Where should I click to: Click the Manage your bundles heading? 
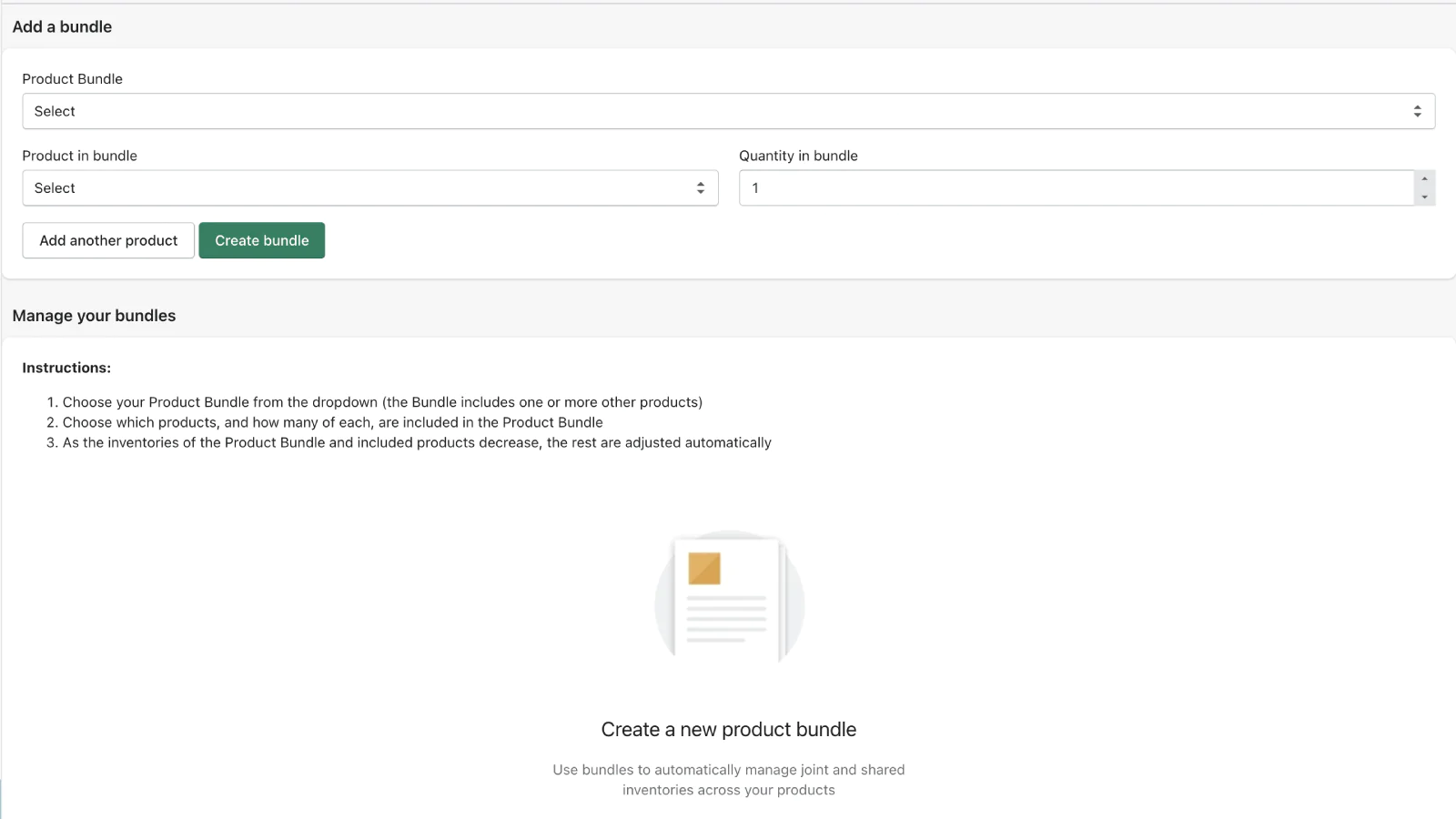(x=94, y=316)
